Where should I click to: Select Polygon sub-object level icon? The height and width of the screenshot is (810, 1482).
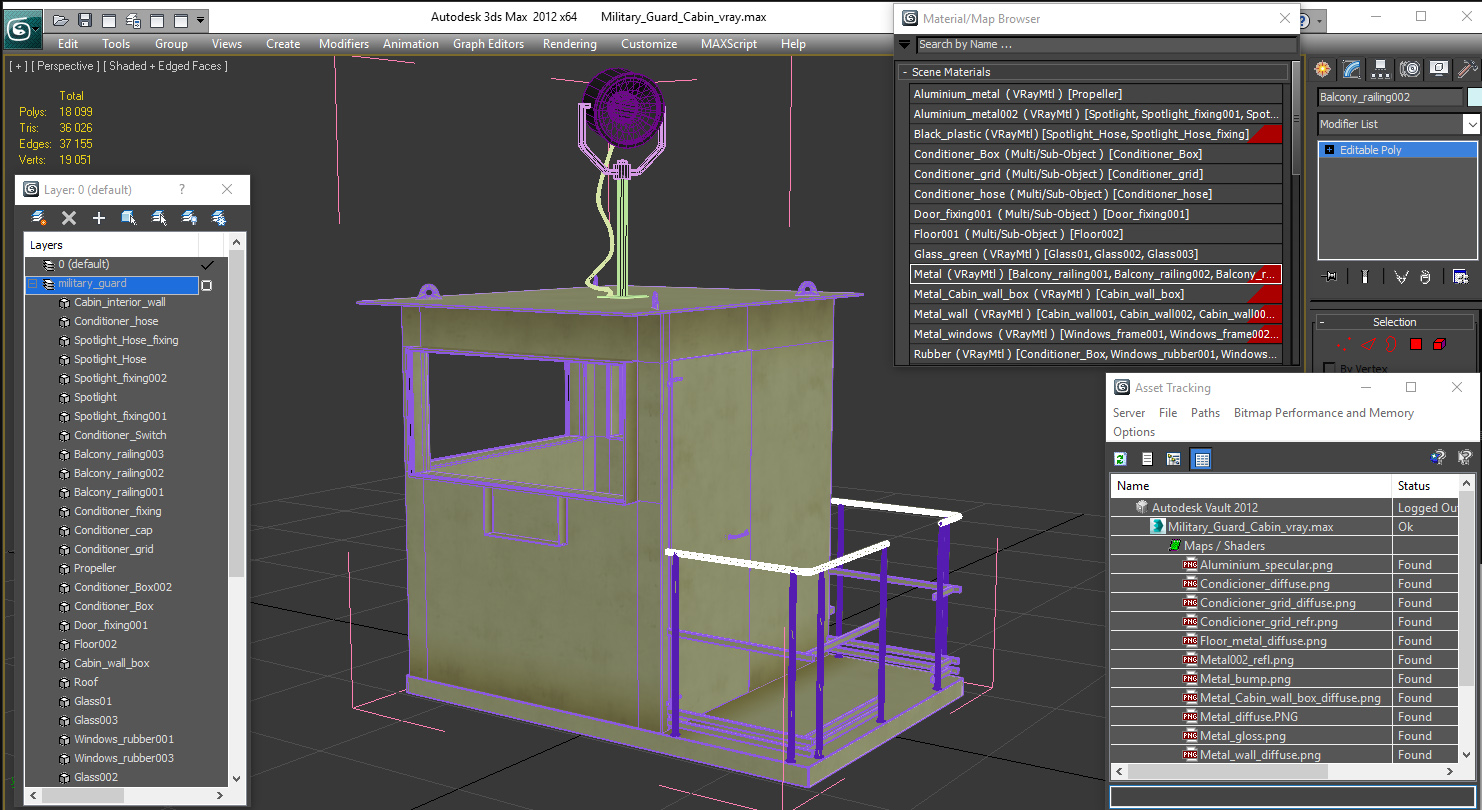point(1416,344)
